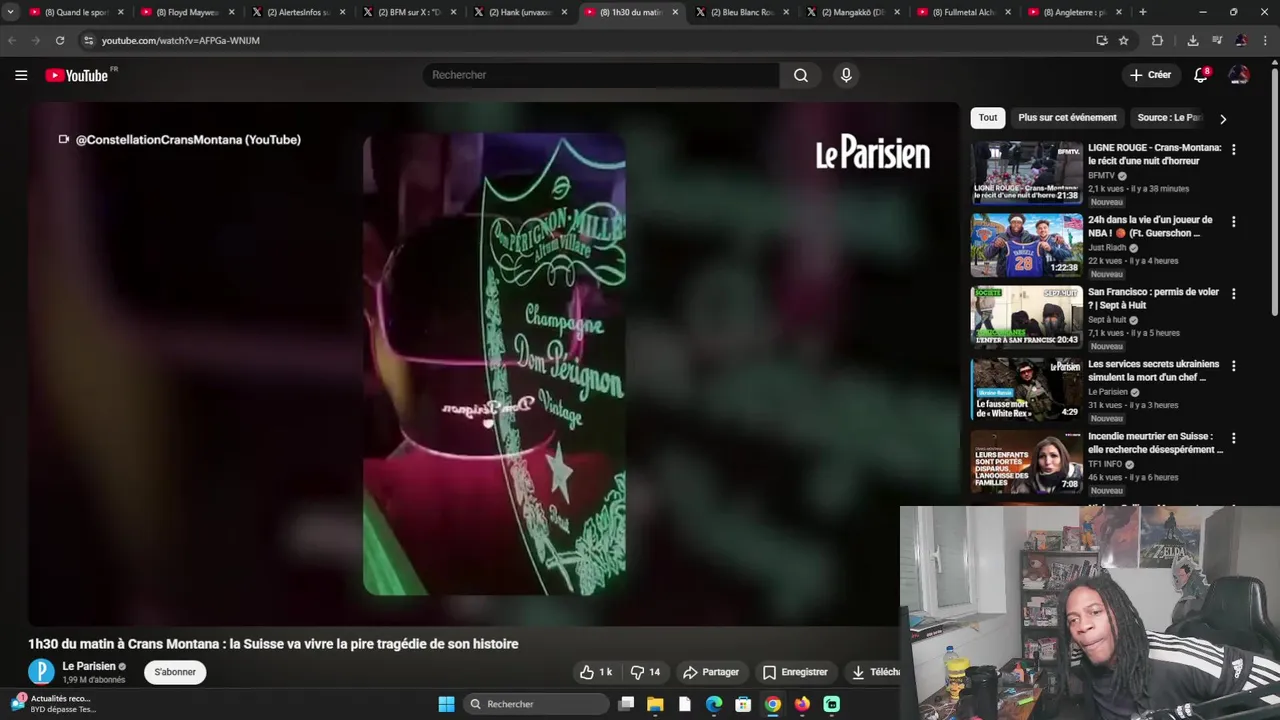Click the browser address bar URL
Screen dimensions: 1280x720
pyautogui.click(x=180, y=40)
